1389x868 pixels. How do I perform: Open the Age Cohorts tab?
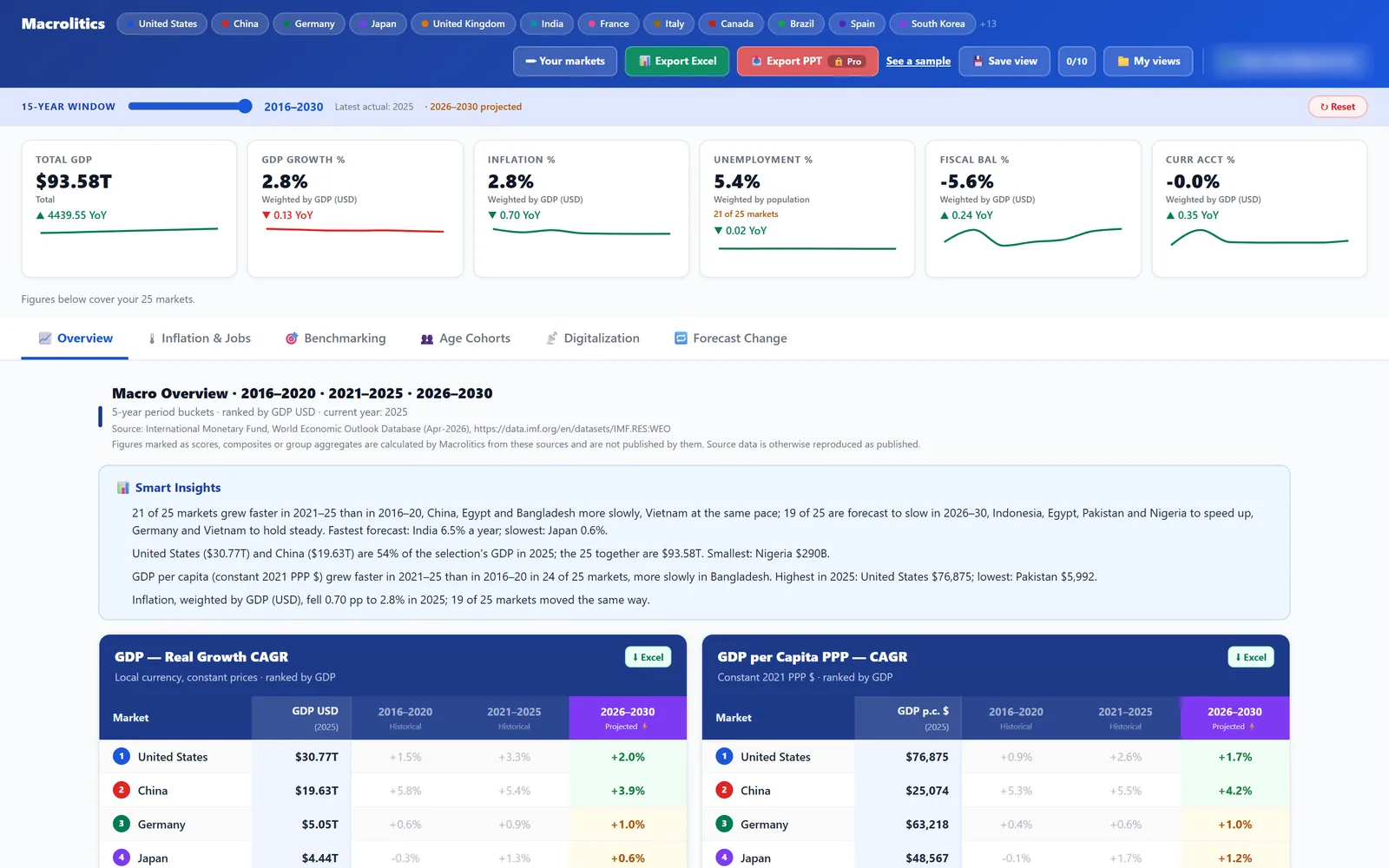coord(465,339)
